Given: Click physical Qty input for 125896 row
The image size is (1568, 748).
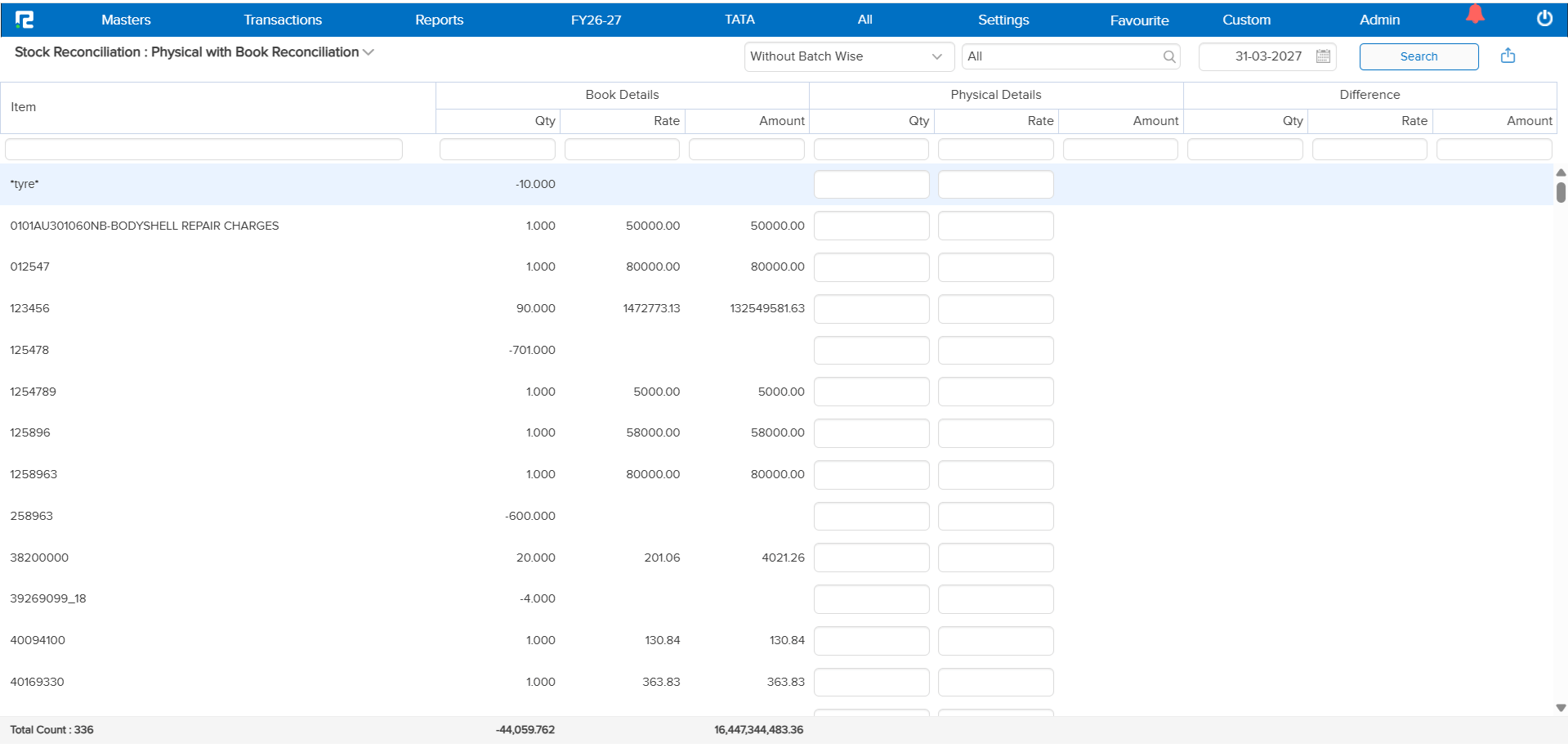Looking at the screenshot, I should coord(871,433).
